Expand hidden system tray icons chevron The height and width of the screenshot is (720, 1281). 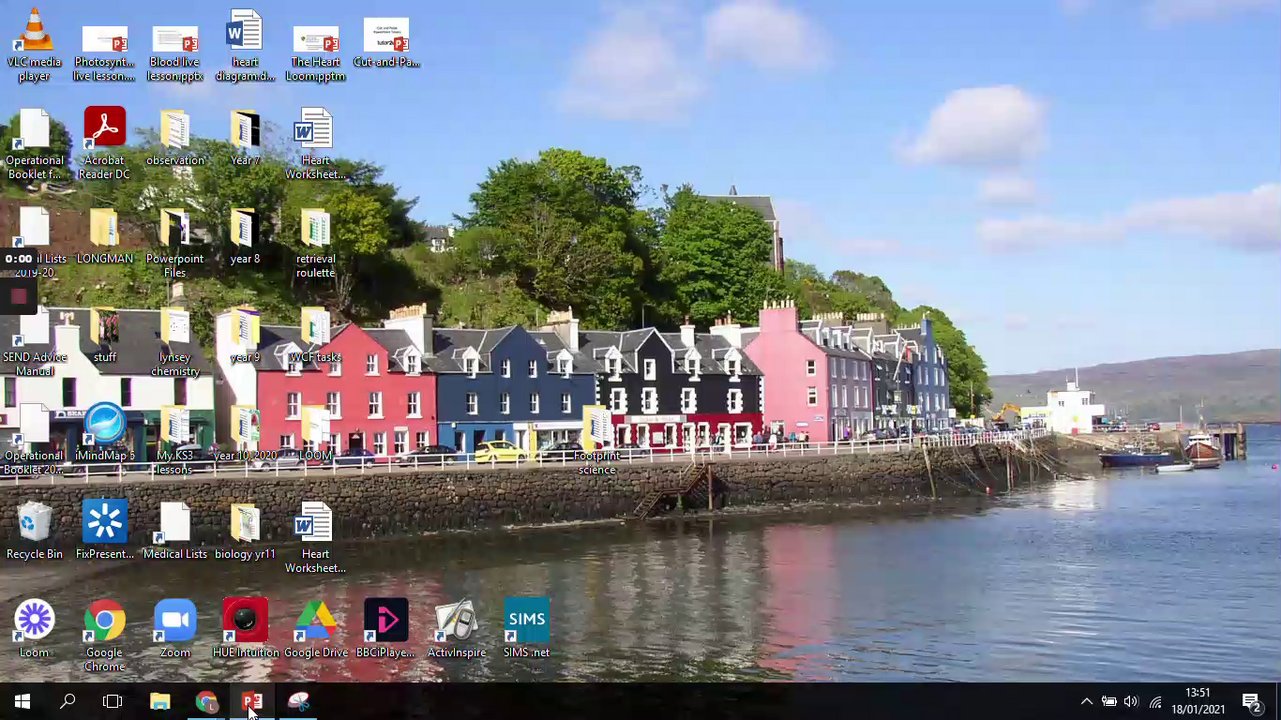coord(1086,702)
